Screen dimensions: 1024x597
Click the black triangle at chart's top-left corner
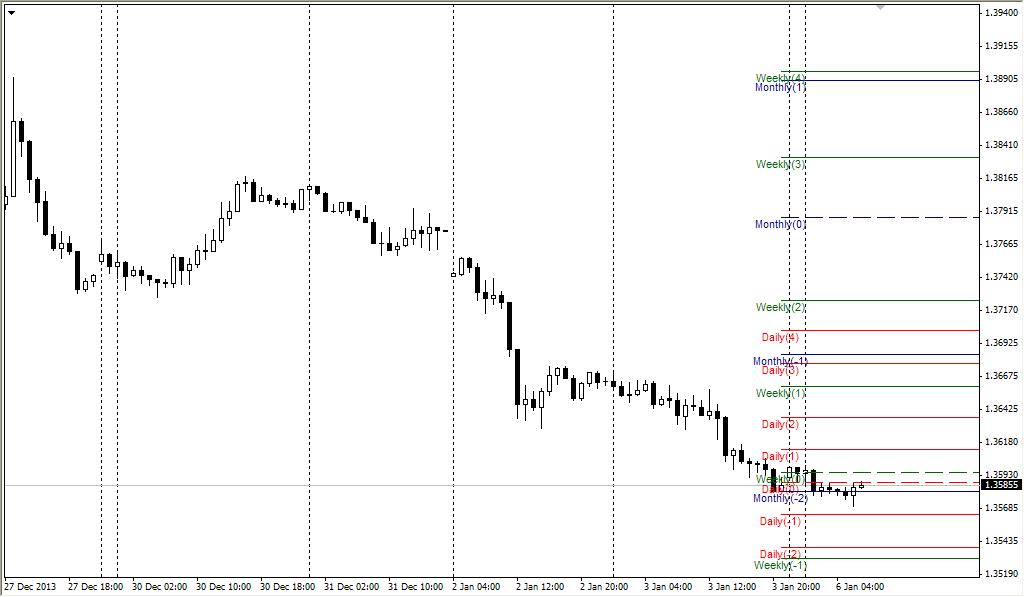click(x=11, y=12)
